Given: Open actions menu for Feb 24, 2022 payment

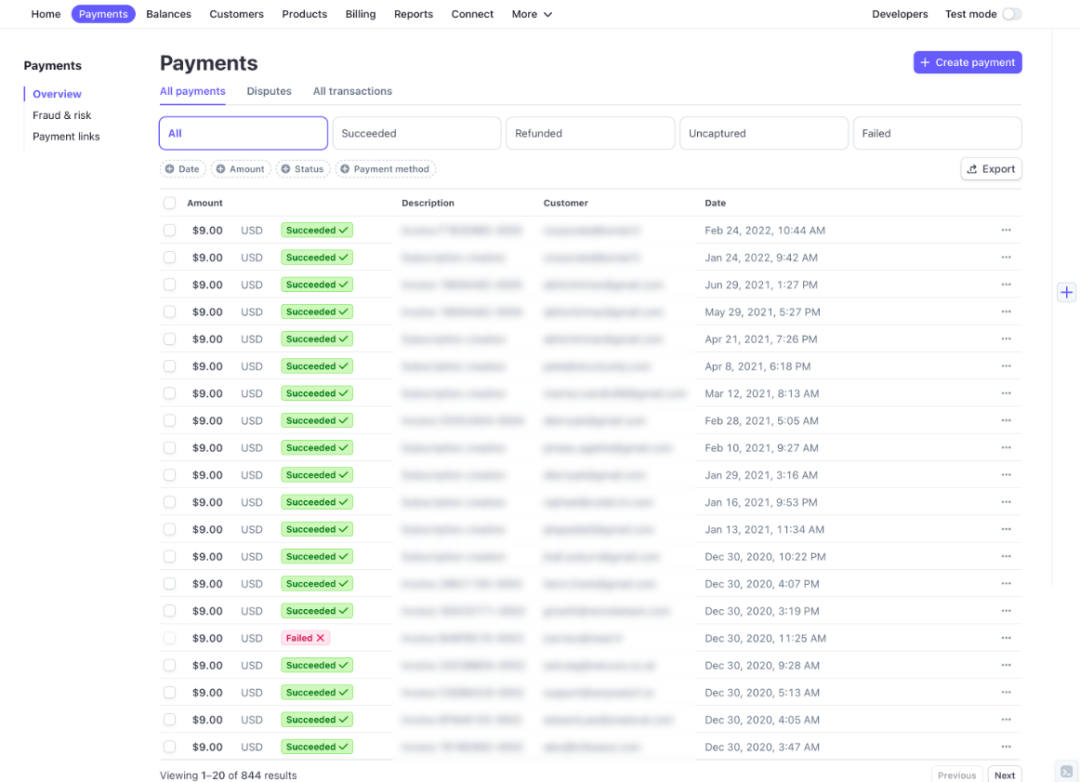Looking at the screenshot, I should (x=1006, y=230).
